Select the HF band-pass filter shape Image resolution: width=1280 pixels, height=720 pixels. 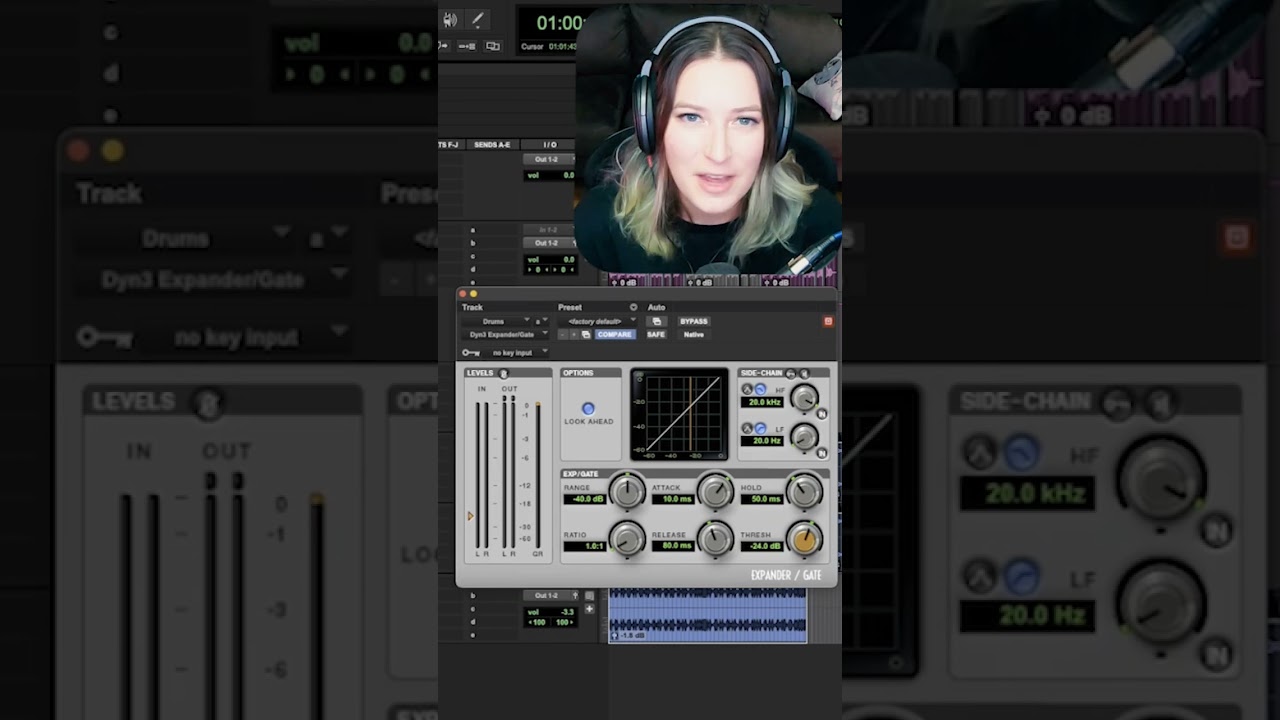click(x=747, y=389)
